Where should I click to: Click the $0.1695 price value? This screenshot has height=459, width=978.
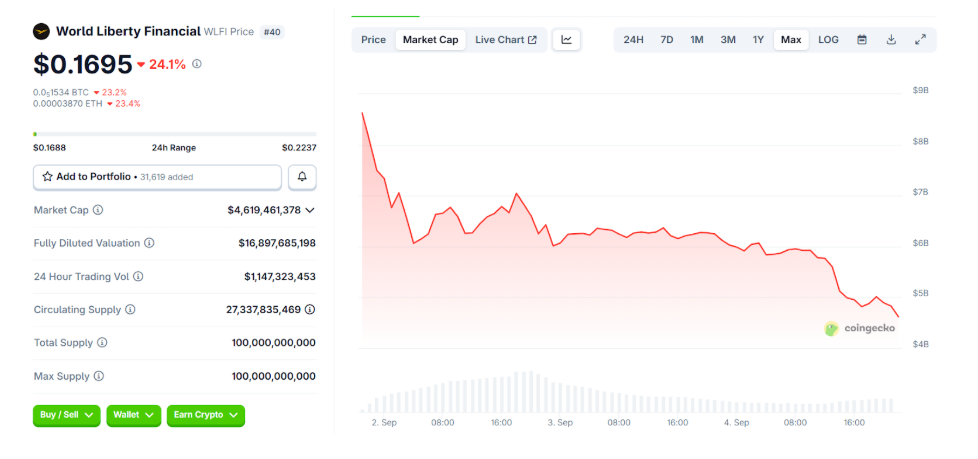[83, 64]
